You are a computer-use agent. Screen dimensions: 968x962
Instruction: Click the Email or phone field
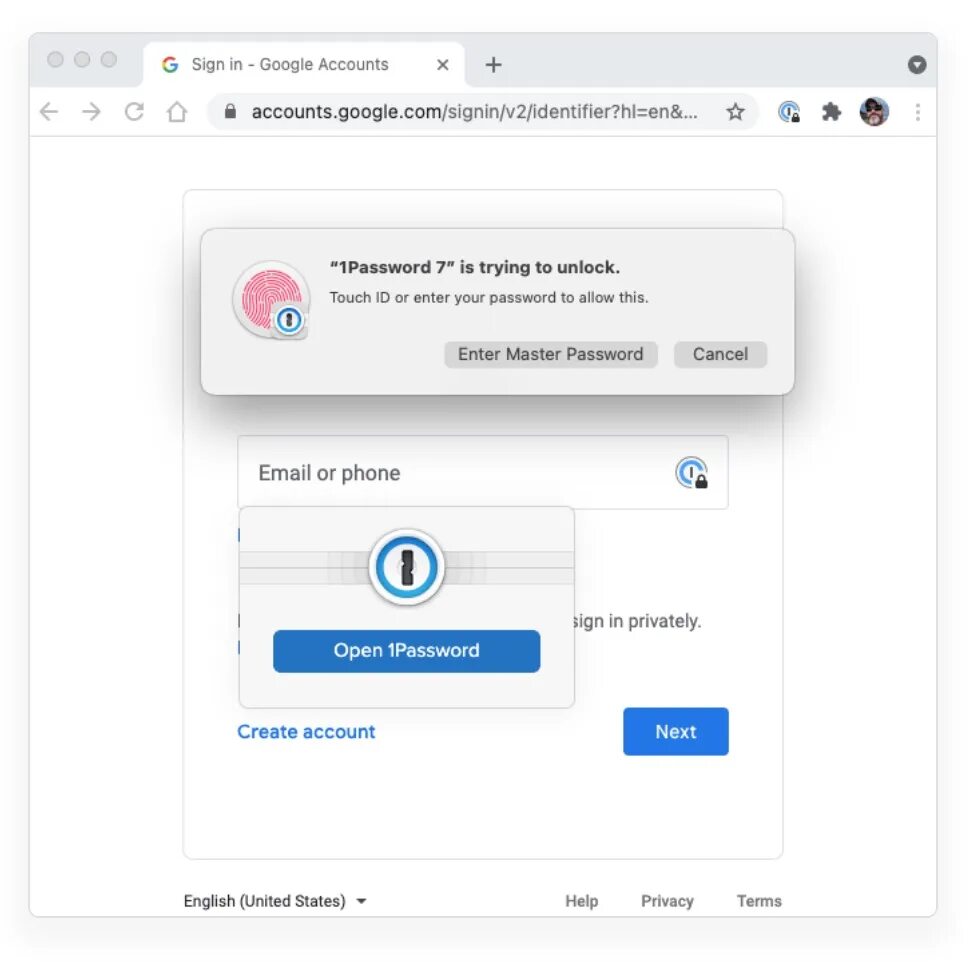483,473
